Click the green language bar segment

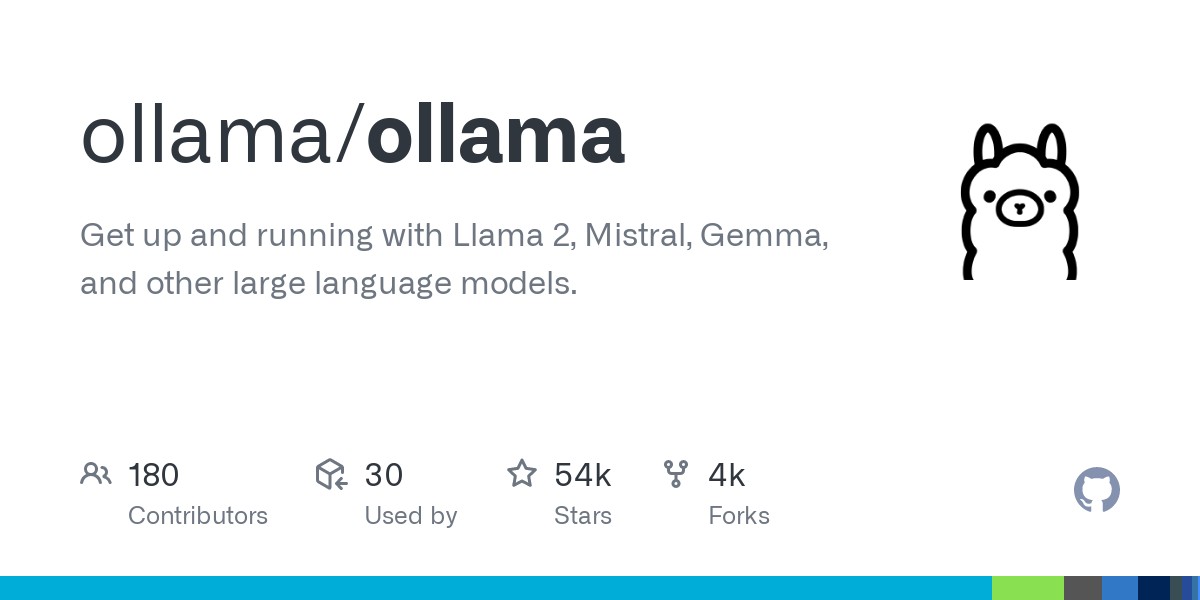click(x=1028, y=588)
